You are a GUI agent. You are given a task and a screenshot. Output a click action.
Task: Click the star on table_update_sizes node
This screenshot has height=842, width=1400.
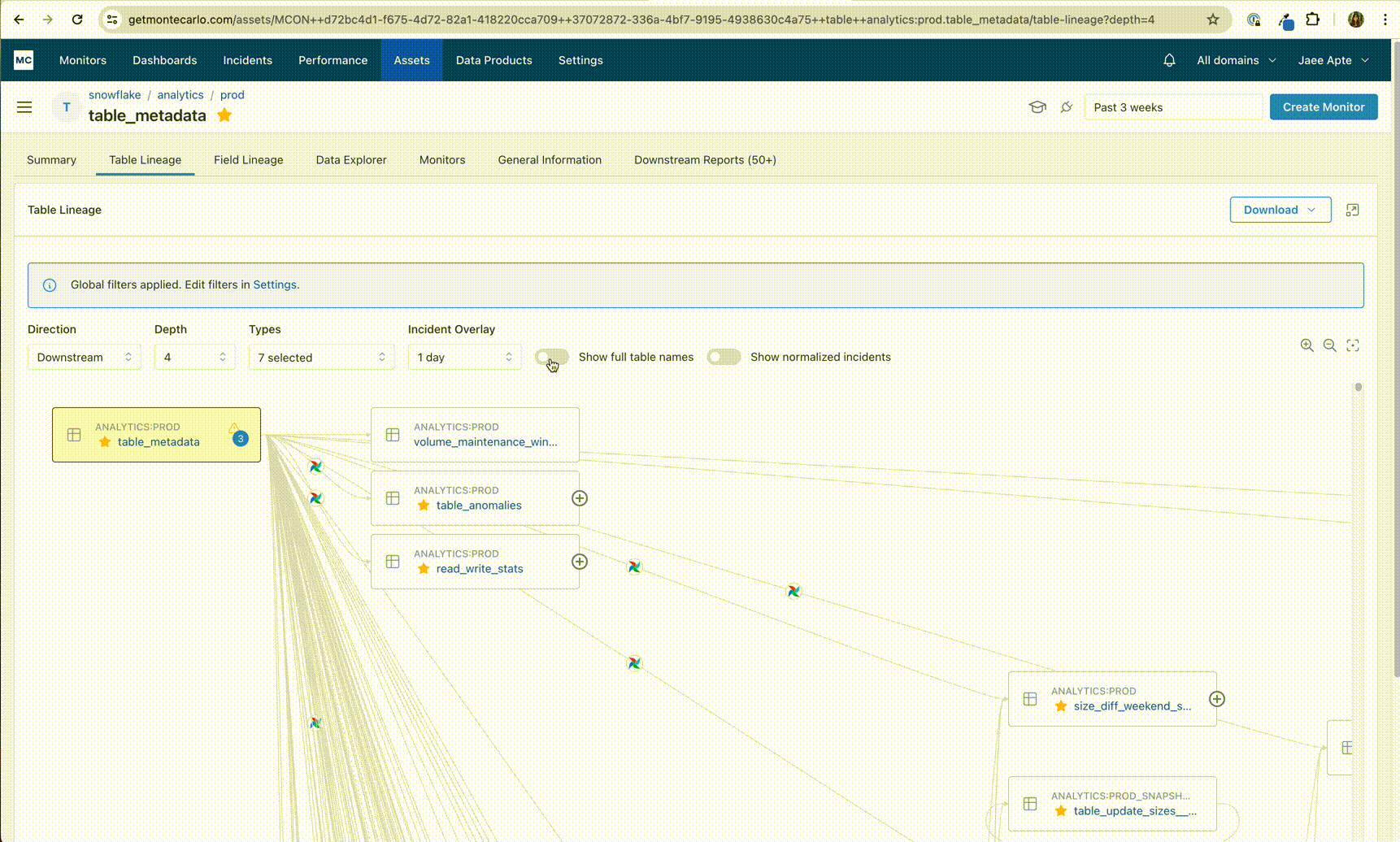pos(1061,811)
